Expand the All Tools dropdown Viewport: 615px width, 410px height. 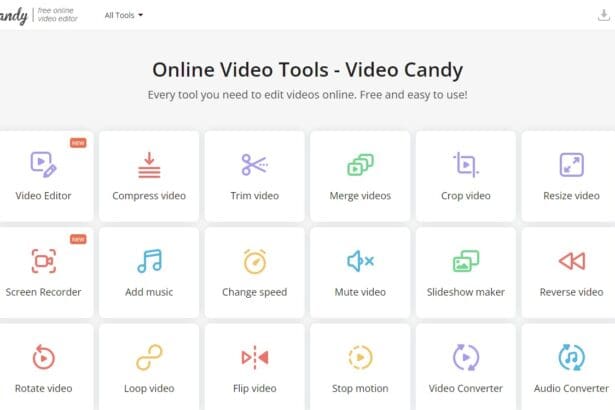click(124, 15)
